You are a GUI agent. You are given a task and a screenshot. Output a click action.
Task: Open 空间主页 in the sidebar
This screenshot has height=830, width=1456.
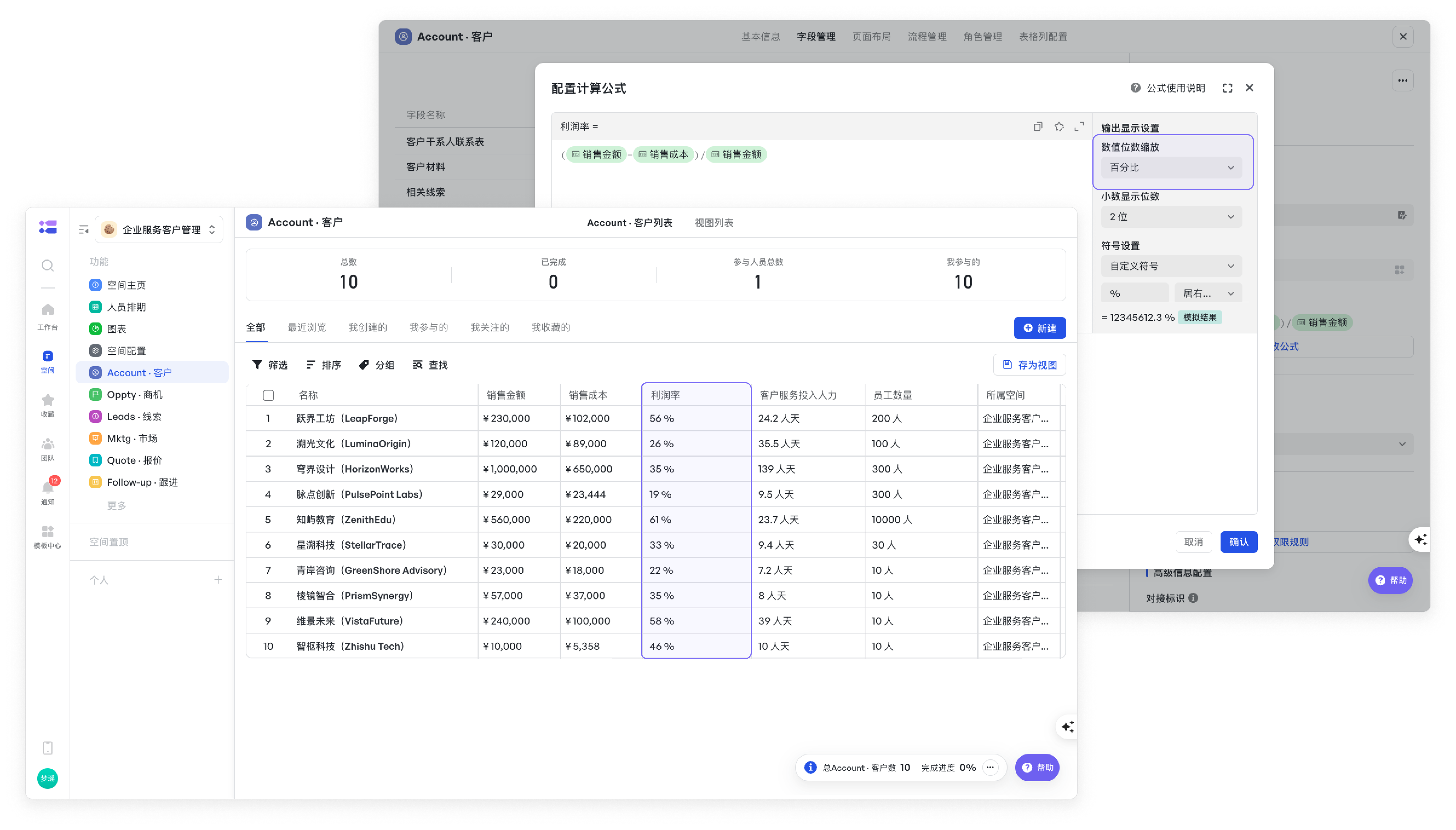152,285
